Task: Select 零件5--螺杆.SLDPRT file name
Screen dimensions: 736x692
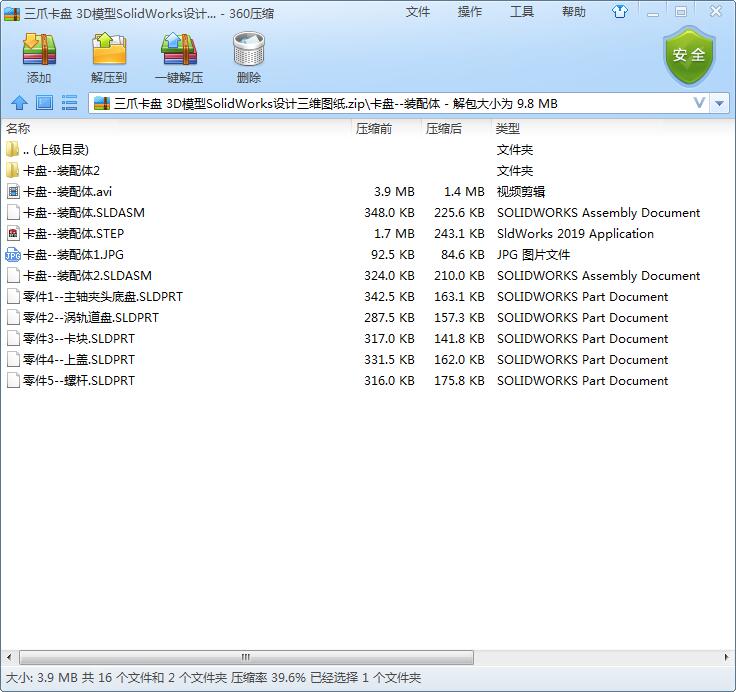Action: (79, 380)
